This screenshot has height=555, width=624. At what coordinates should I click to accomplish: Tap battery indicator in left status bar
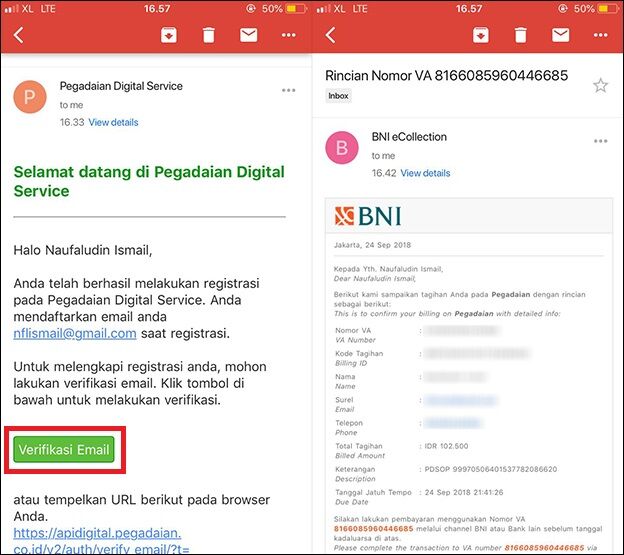[296, 8]
